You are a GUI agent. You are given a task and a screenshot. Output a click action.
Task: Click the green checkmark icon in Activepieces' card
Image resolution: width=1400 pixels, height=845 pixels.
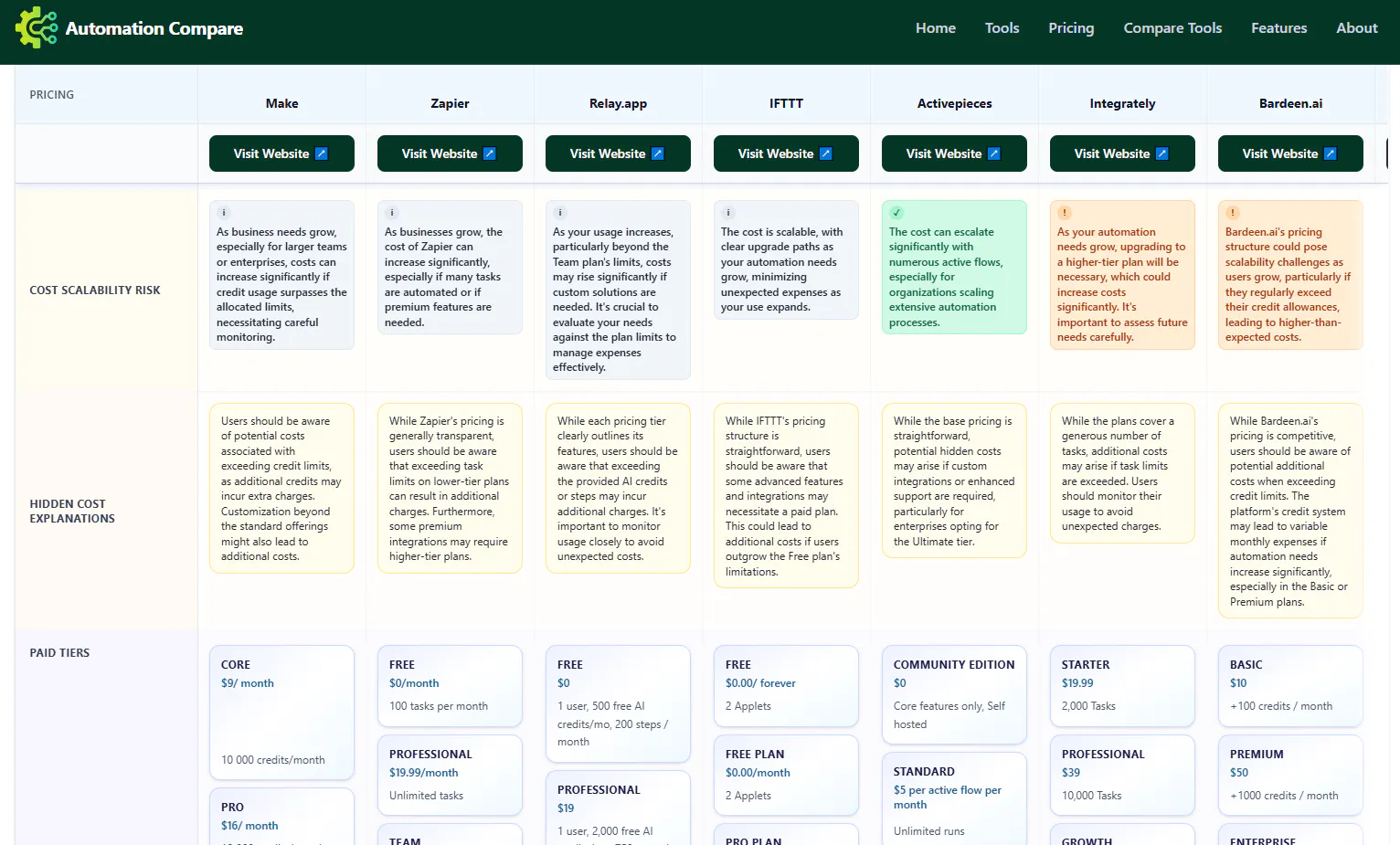point(896,213)
